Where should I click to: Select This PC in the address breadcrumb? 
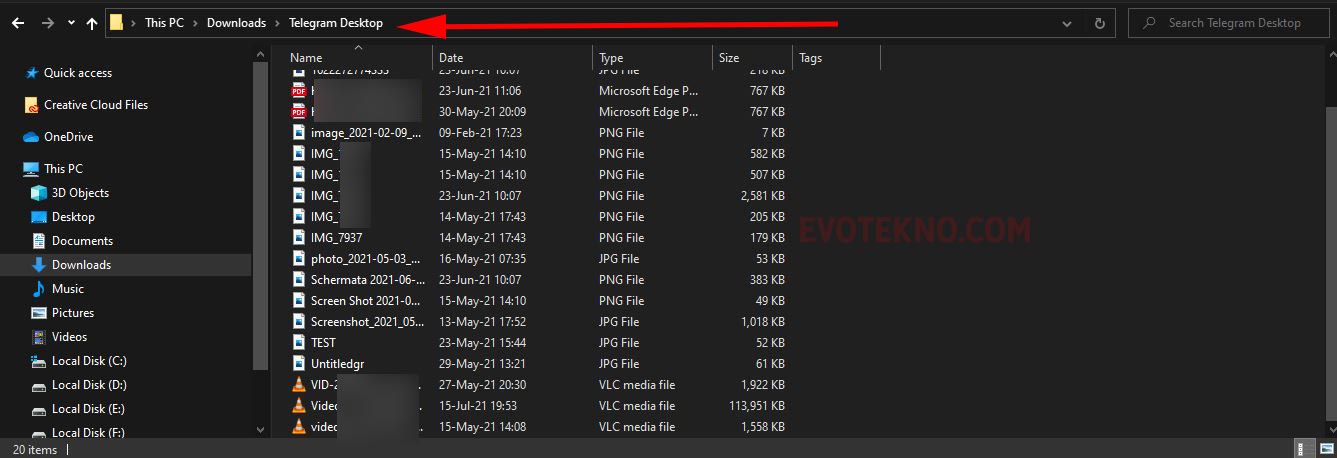tap(164, 23)
